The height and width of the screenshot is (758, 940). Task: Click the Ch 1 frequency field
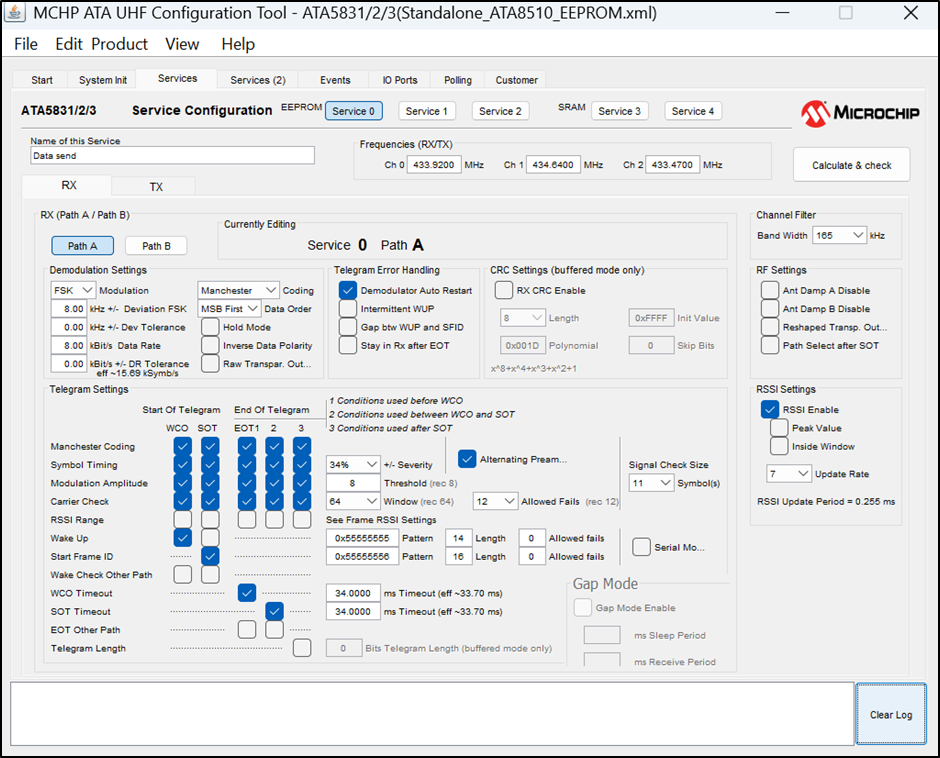click(553, 164)
